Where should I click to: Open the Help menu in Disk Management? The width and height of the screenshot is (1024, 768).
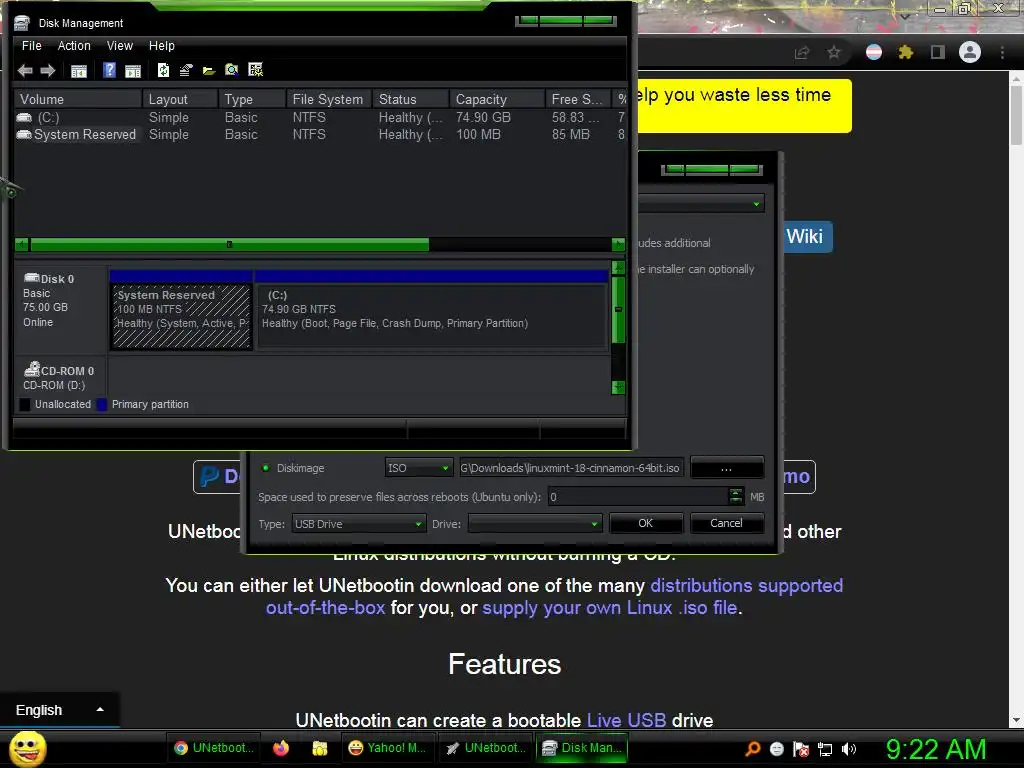click(161, 46)
